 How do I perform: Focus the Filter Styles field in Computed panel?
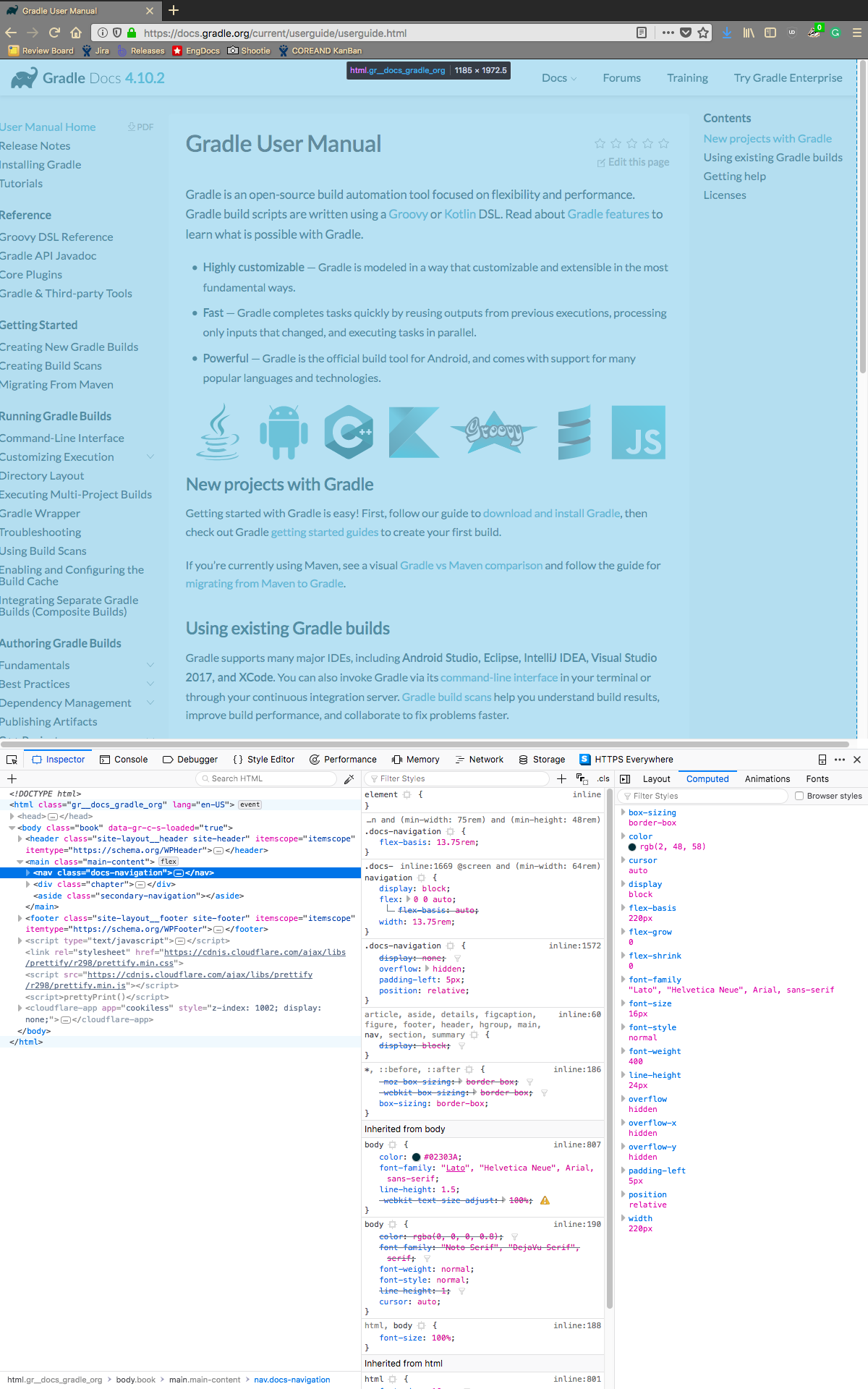702,796
